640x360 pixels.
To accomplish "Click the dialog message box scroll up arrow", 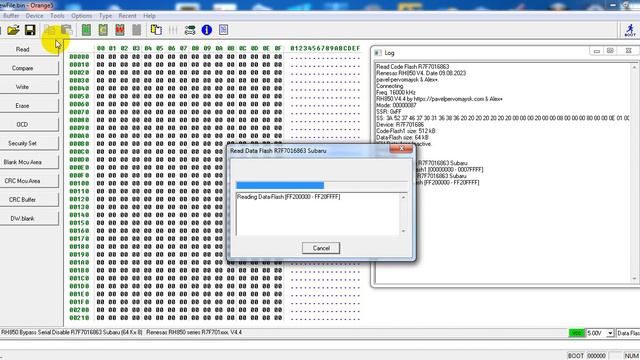I will pyautogui.click(x=403, y=197).
